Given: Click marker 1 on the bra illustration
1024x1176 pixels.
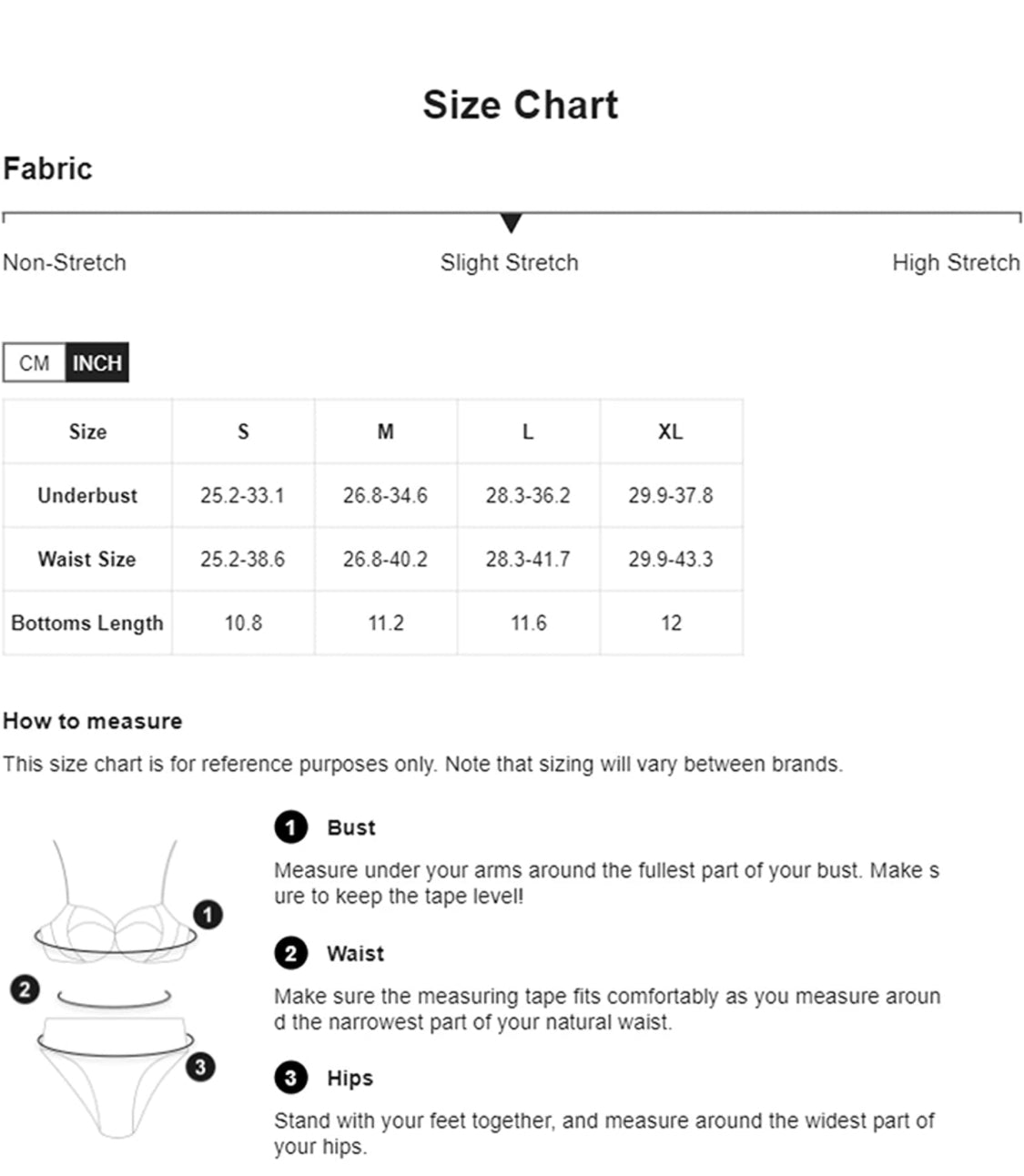Looking at the screenshot, I should coord(208,915).
